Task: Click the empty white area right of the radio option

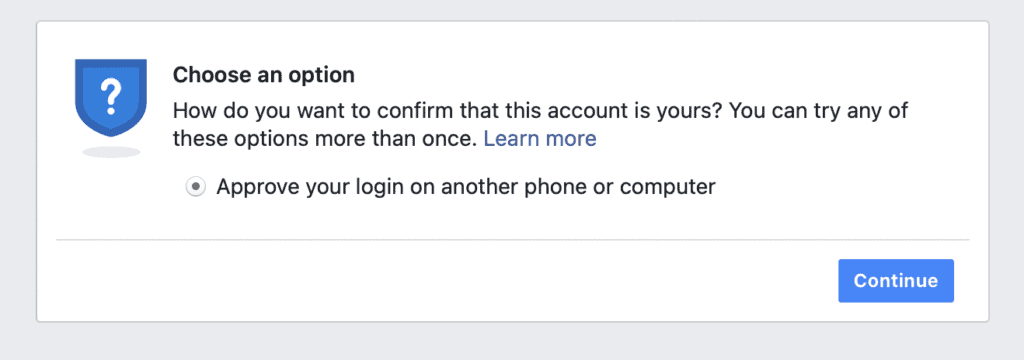Action: pyautogui.click(x=842, y=188)
